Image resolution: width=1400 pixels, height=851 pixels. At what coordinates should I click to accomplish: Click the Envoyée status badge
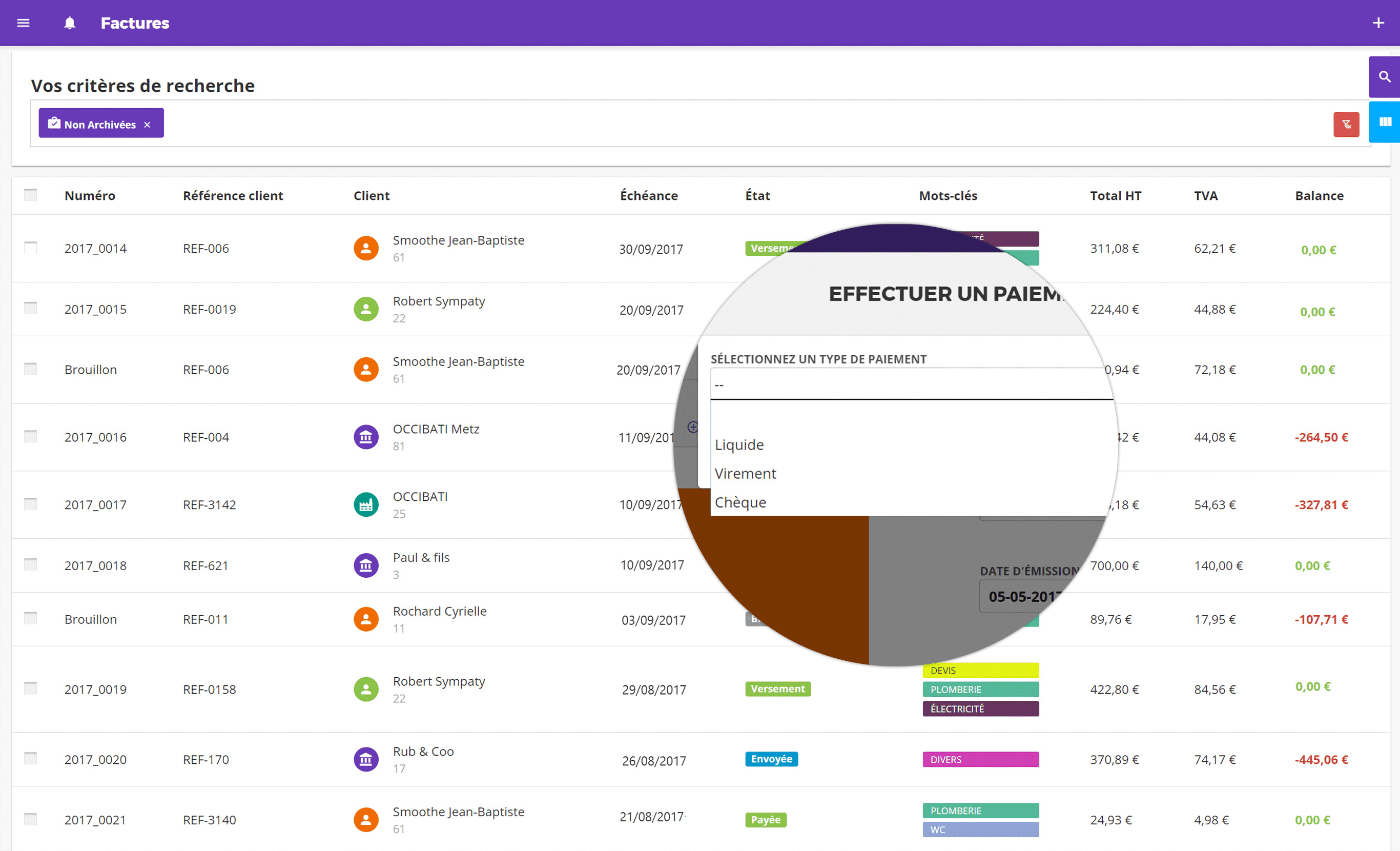[772, 759]
